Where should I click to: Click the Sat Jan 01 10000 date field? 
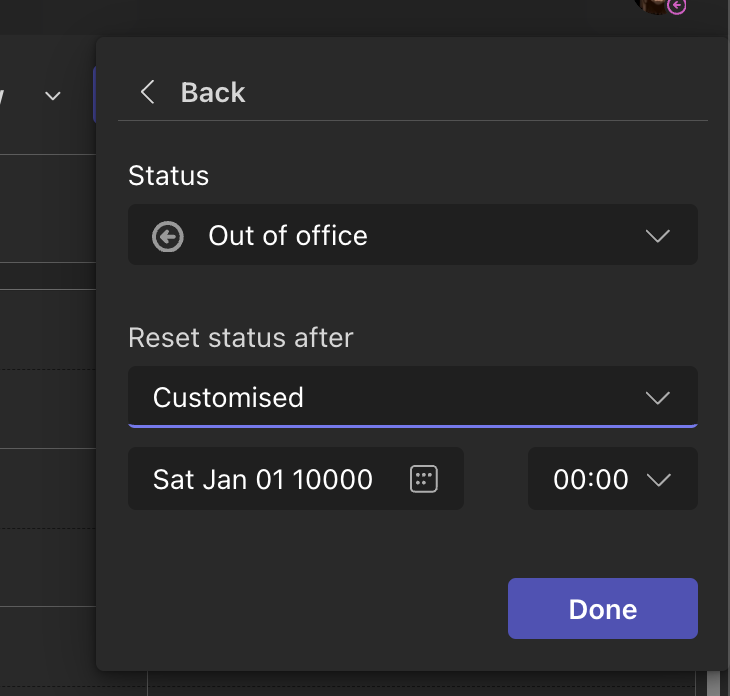[x=263, y=479]
